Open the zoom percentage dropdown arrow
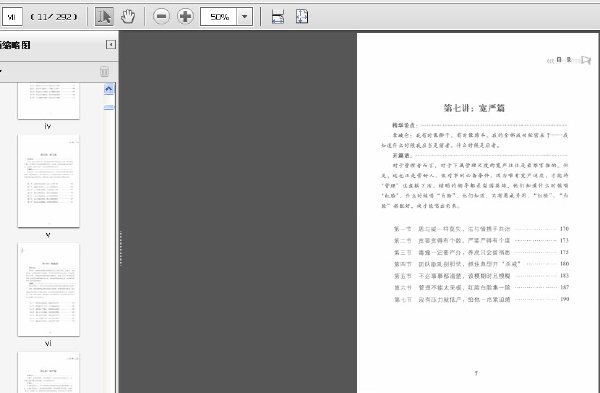Viewport: 600px width, 393px height. (x=245, y=17)
